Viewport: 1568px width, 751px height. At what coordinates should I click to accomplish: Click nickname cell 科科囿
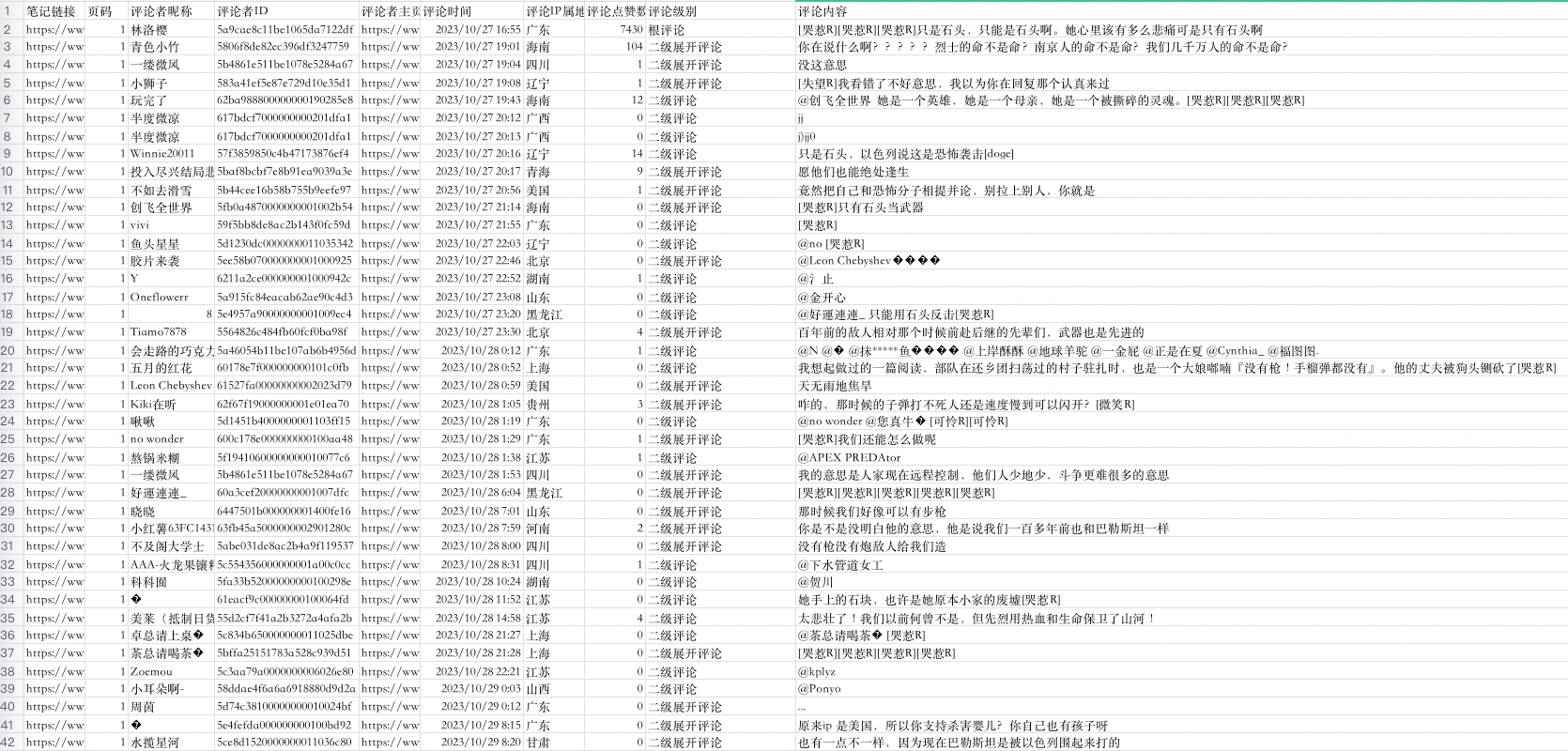click(x=171, y=582)
